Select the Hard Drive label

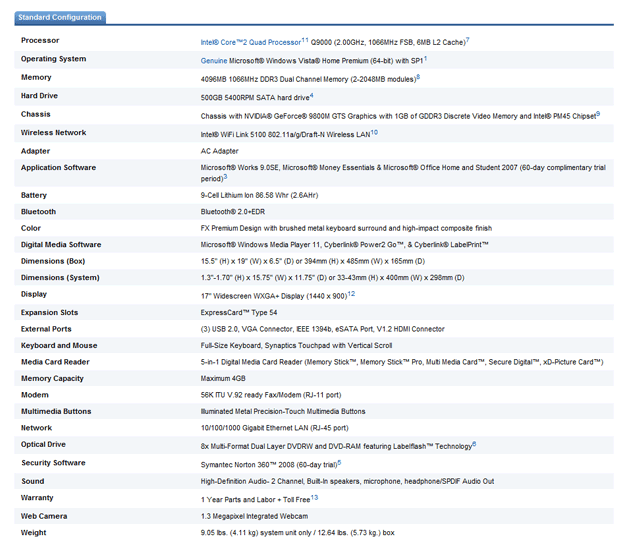39,96
